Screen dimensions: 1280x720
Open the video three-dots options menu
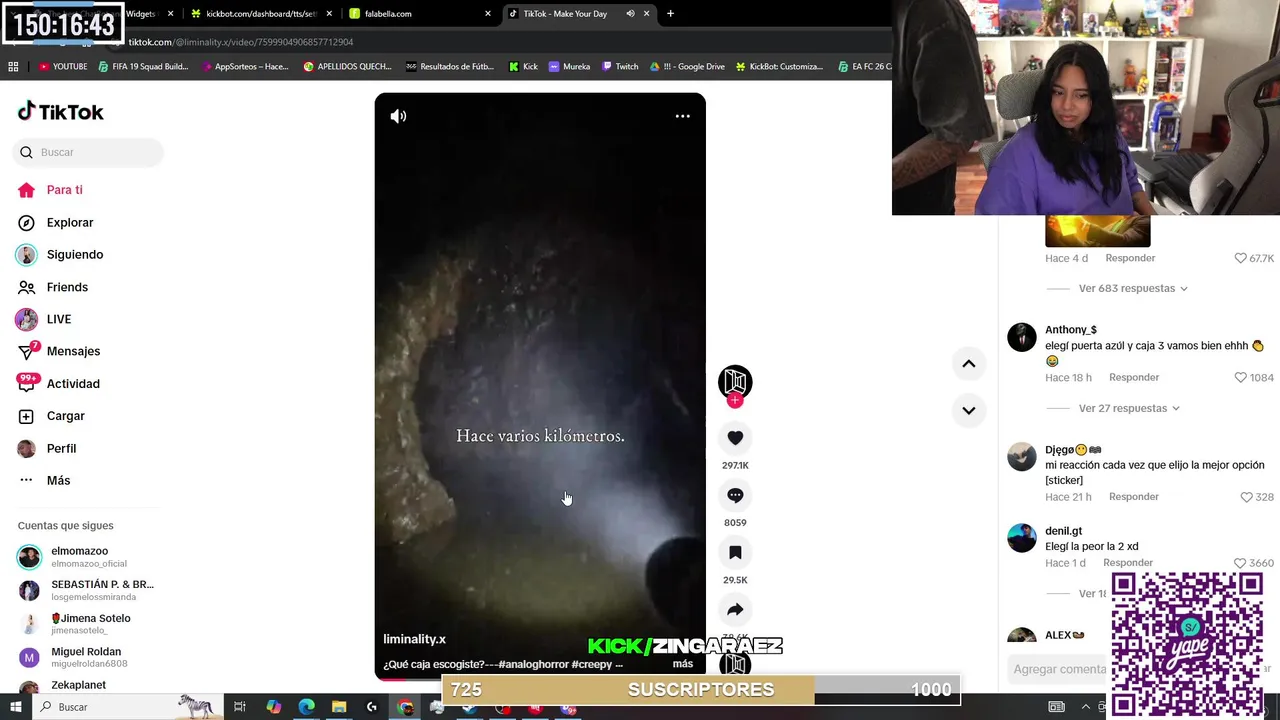click(682, 116)
